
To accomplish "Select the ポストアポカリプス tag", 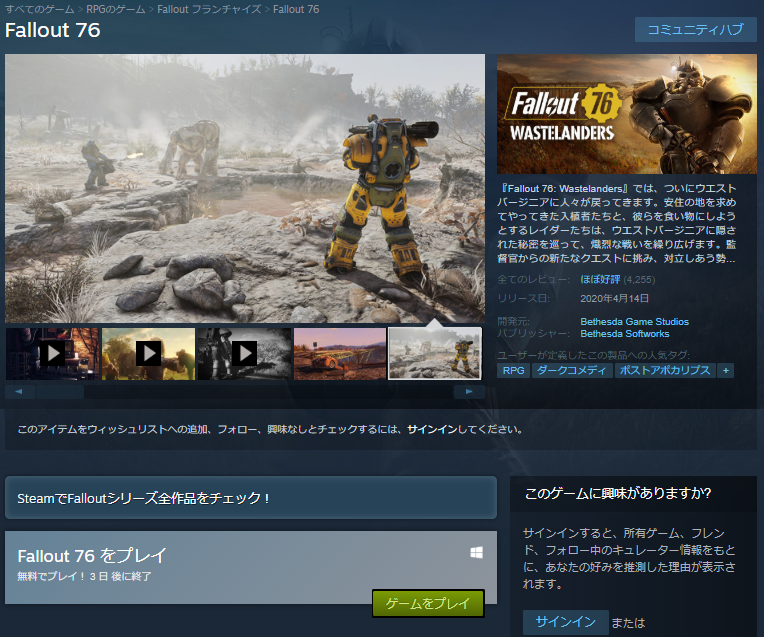I will click(665, 370).
